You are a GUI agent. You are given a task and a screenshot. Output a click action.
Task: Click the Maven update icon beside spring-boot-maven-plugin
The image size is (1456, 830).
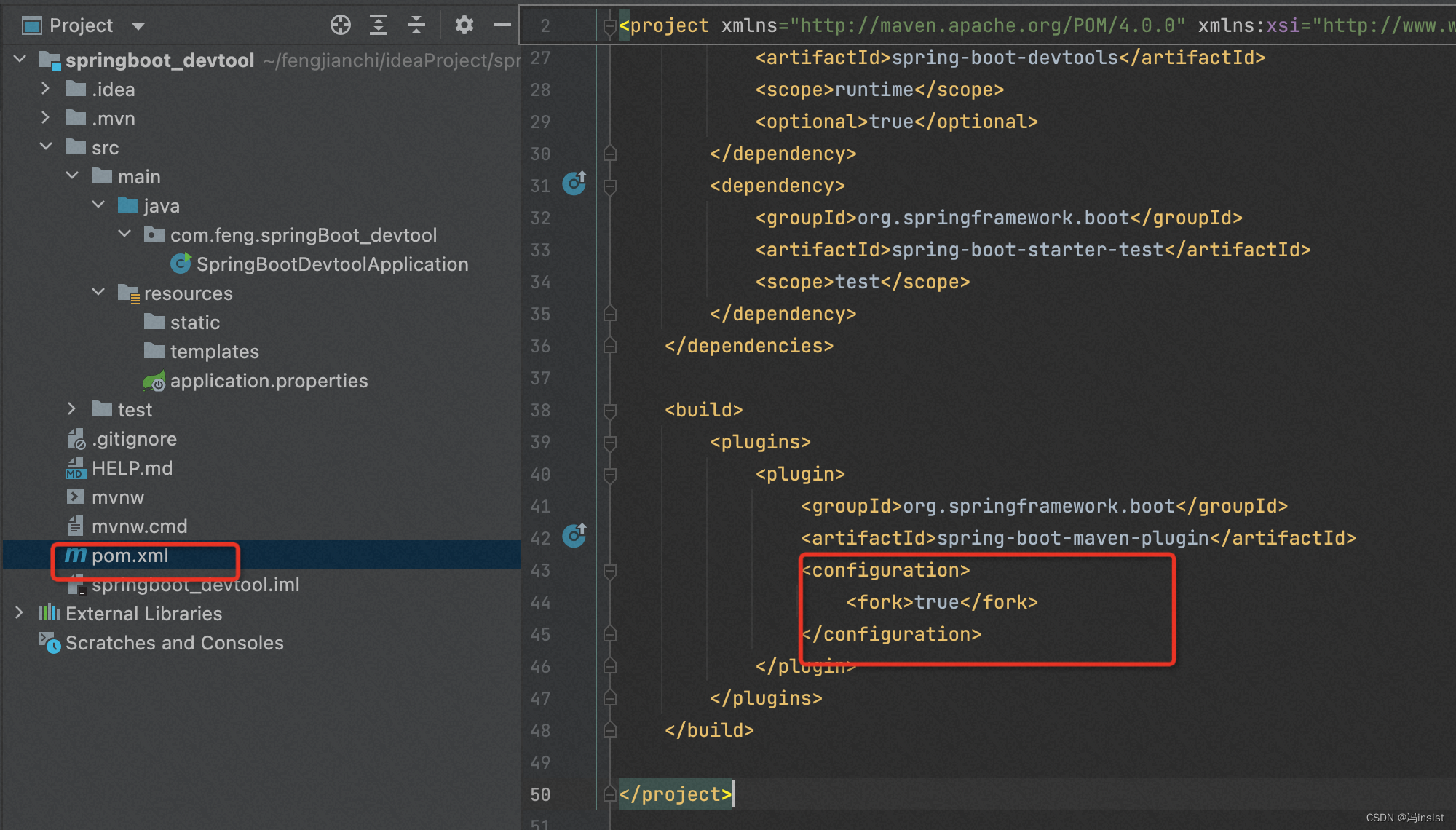[574, 537]
